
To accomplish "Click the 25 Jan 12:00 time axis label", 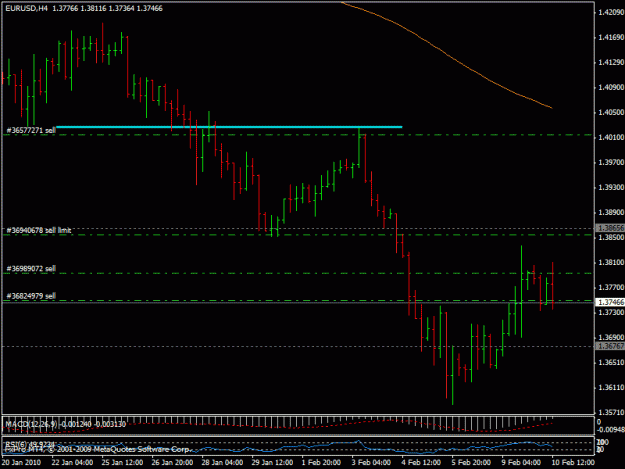I will pos(122,462).
